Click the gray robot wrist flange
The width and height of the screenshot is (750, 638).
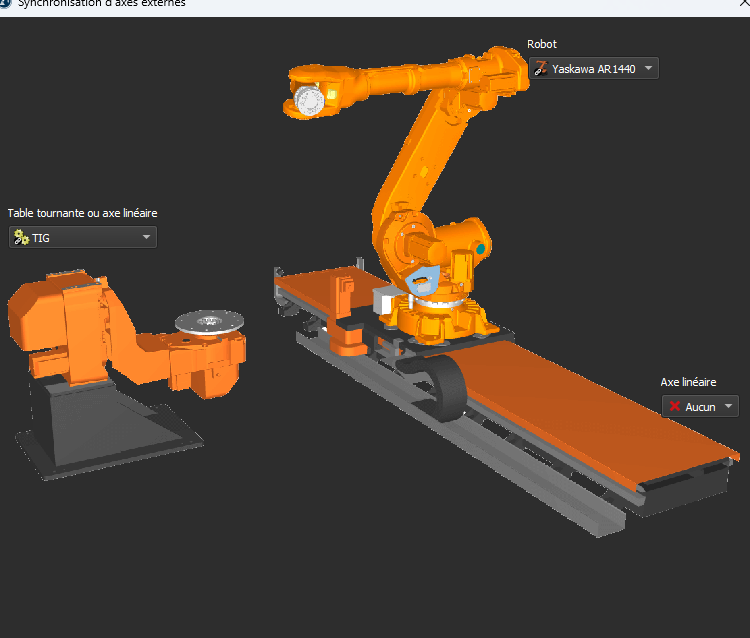point(308,101)
